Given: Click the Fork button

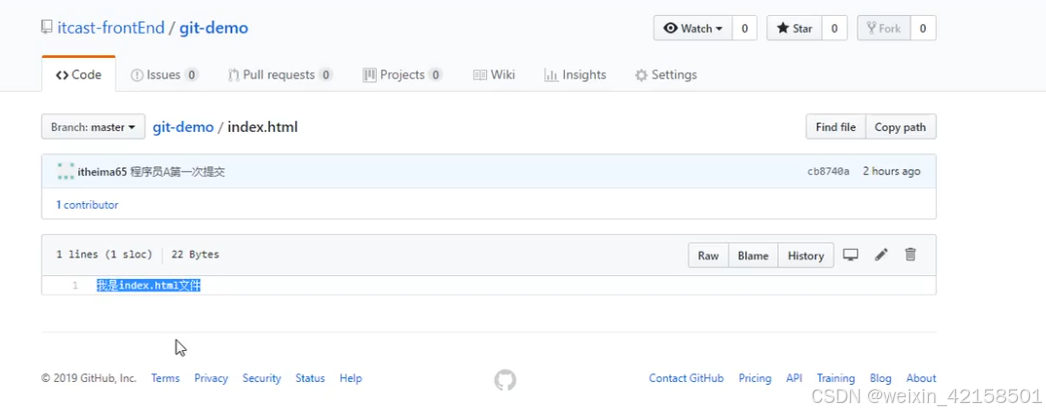Looking at the screenshot, I should click(x=883, y=28).
